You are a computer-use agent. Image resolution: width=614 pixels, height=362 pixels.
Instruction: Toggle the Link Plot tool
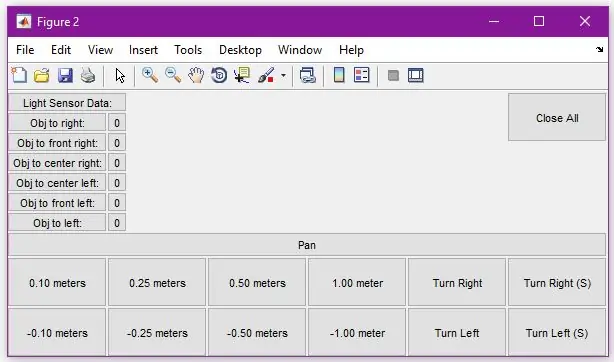click(308, 75)
